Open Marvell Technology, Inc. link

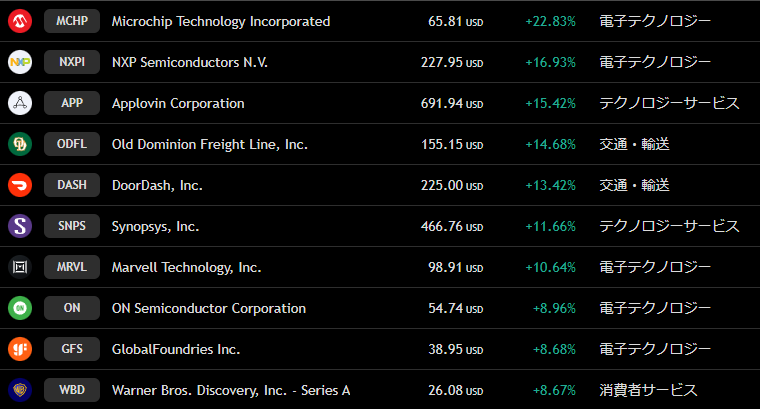(x=186, y=267)
